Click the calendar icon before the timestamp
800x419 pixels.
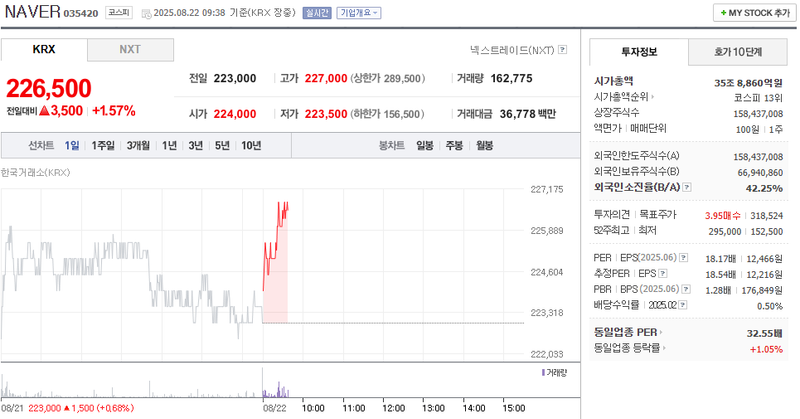tap(146, 13)
